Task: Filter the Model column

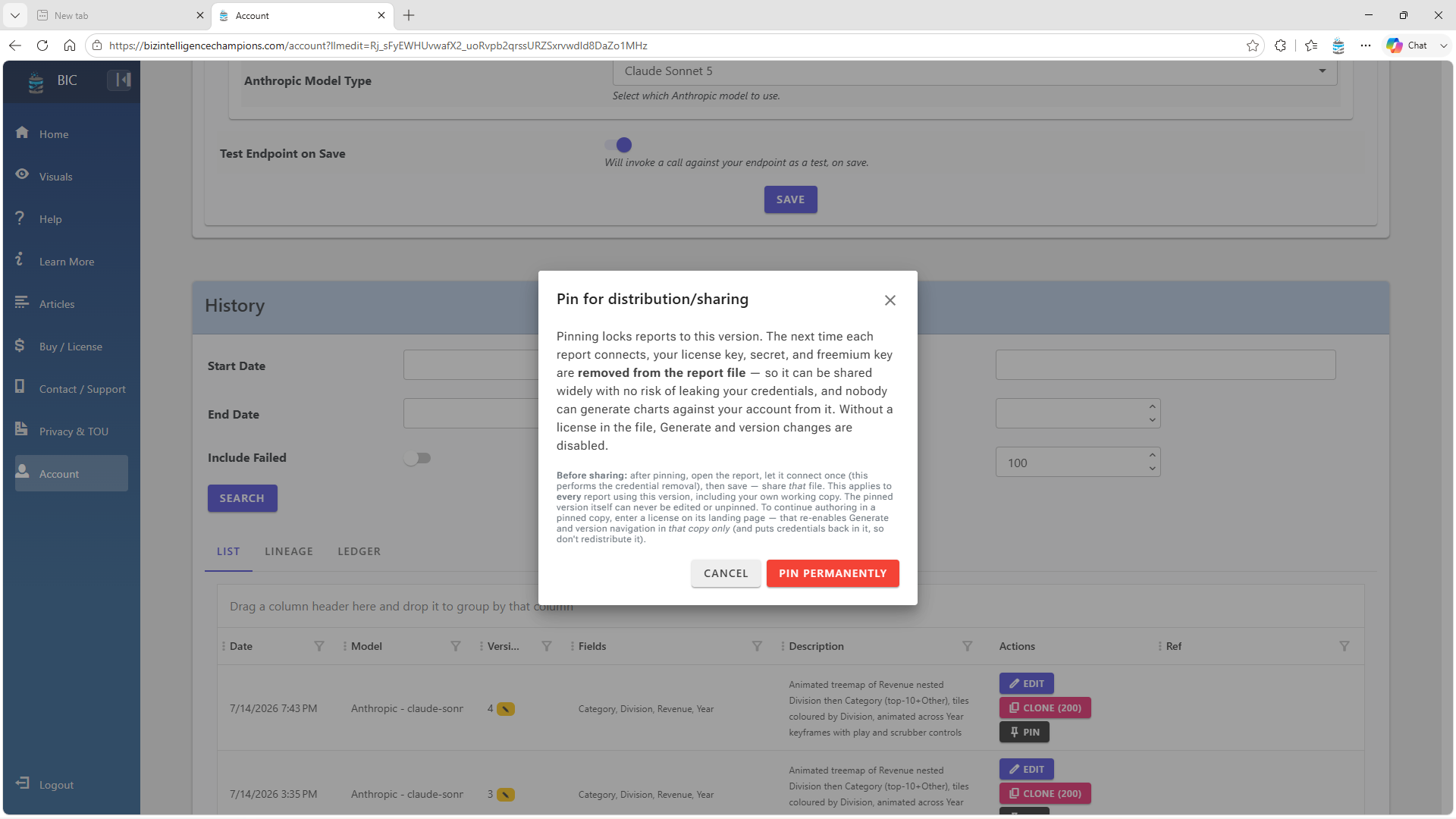Action: 456,646
